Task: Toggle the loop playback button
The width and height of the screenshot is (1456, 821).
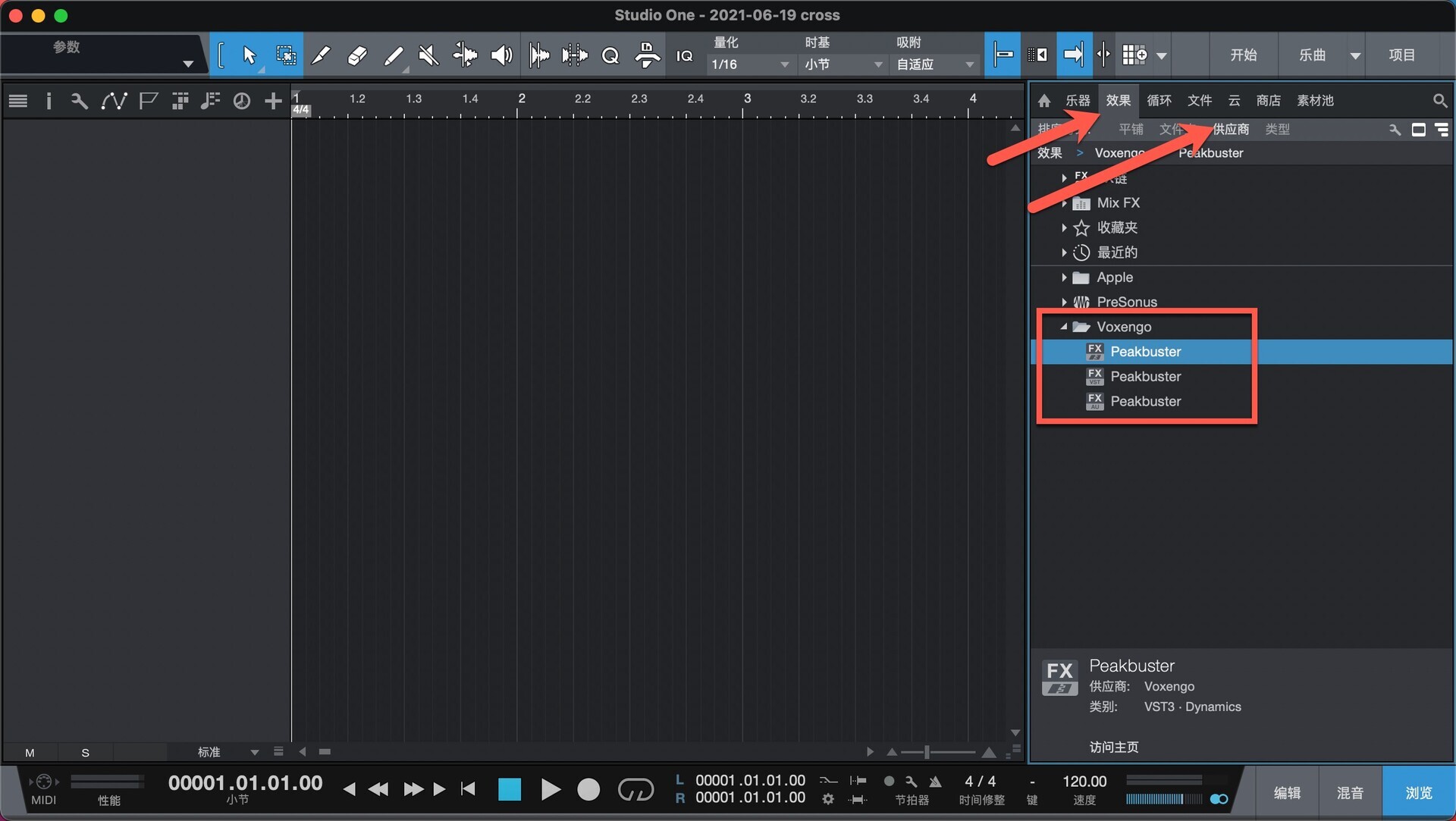Action: [635, 790]
